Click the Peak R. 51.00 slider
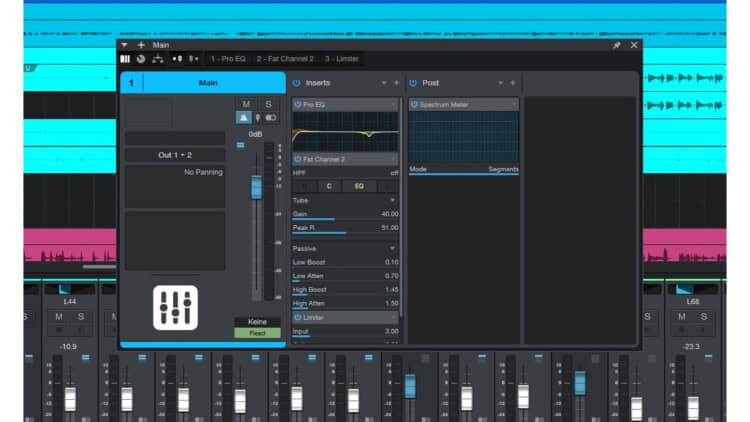Viewport: 750px width, 422px height. [x=345, y=228]
